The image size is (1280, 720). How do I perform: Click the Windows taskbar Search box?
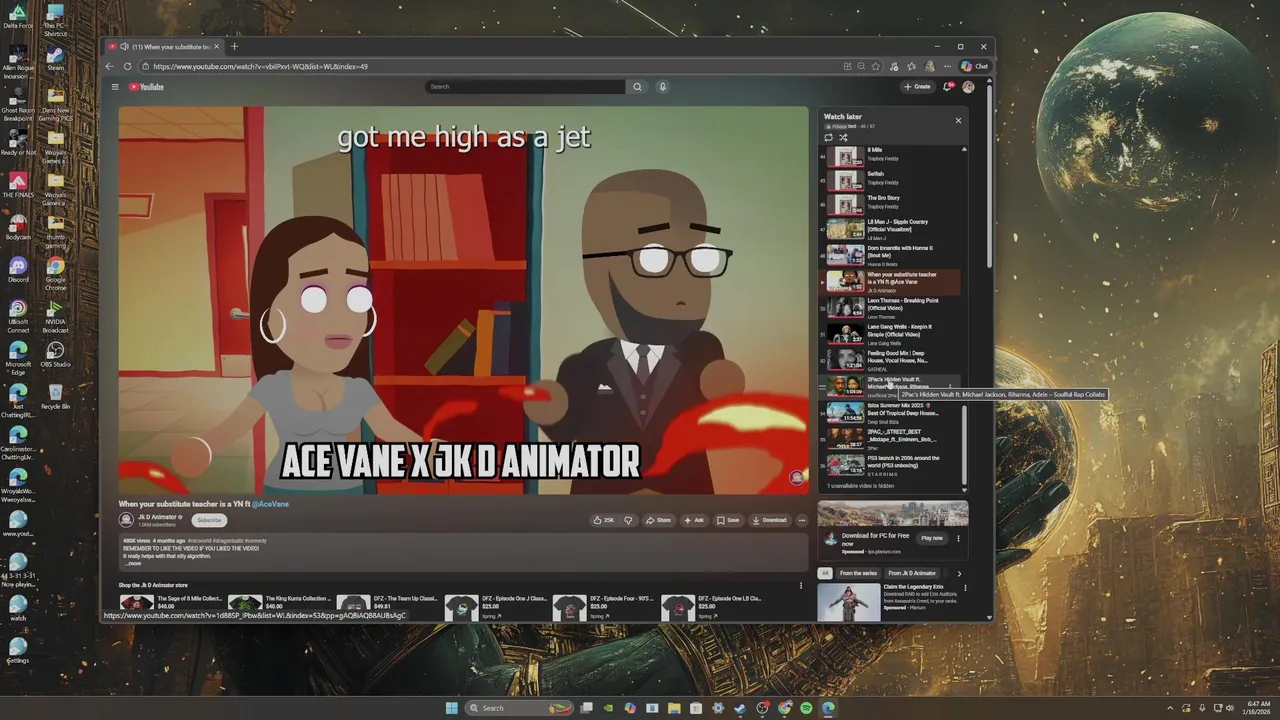pos(518,708)
